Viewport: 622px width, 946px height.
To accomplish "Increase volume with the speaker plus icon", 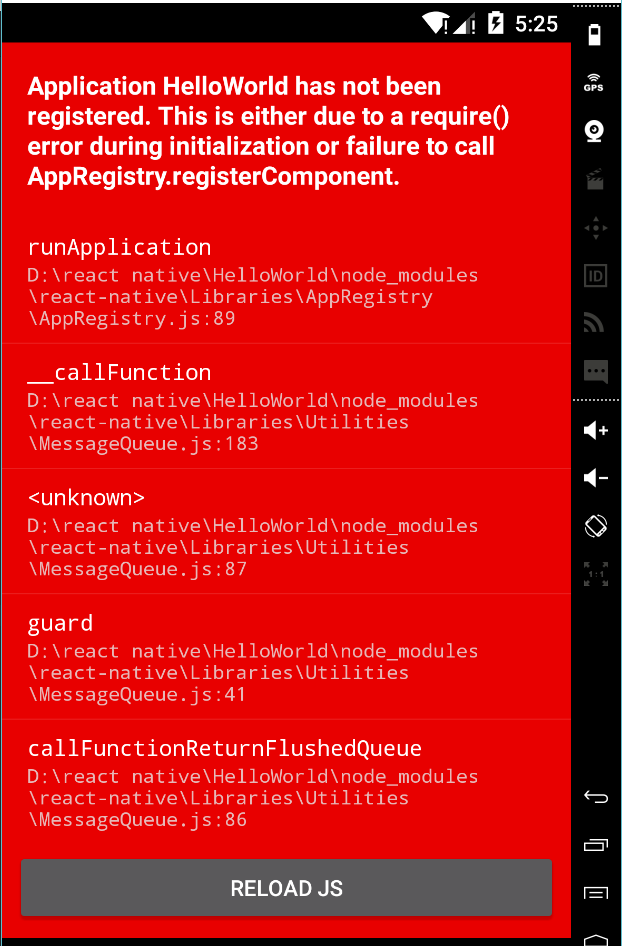I will click(x=595, y=430).
